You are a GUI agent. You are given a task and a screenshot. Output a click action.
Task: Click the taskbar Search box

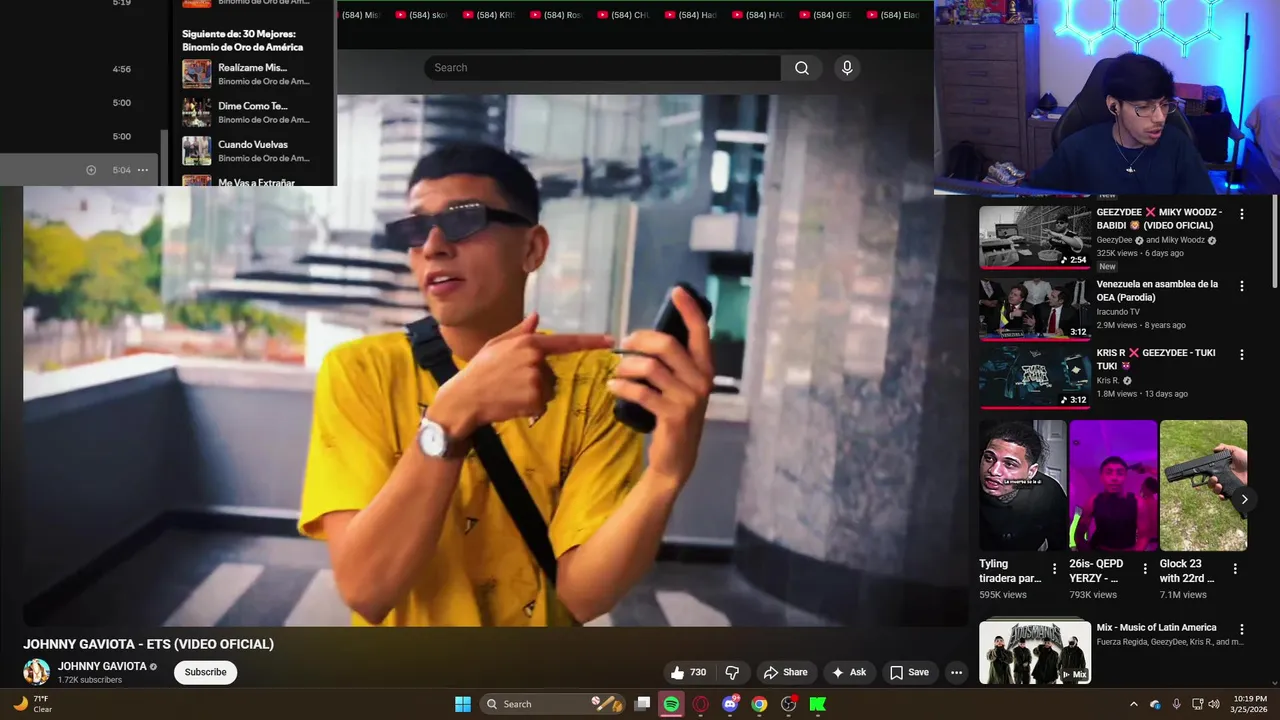[553, 704]
